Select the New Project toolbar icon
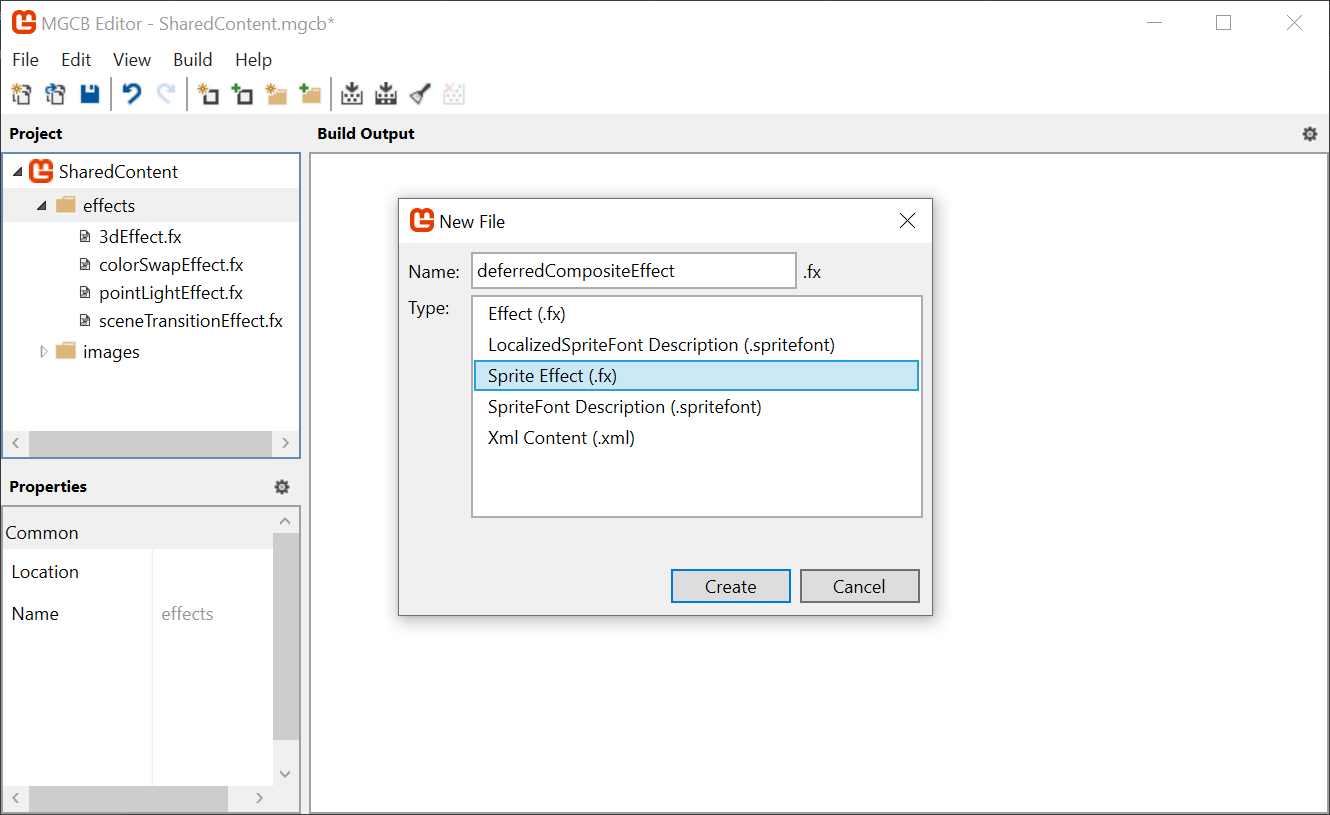The width and height of the screenshot is (1330, 815). tap(22, 93)
